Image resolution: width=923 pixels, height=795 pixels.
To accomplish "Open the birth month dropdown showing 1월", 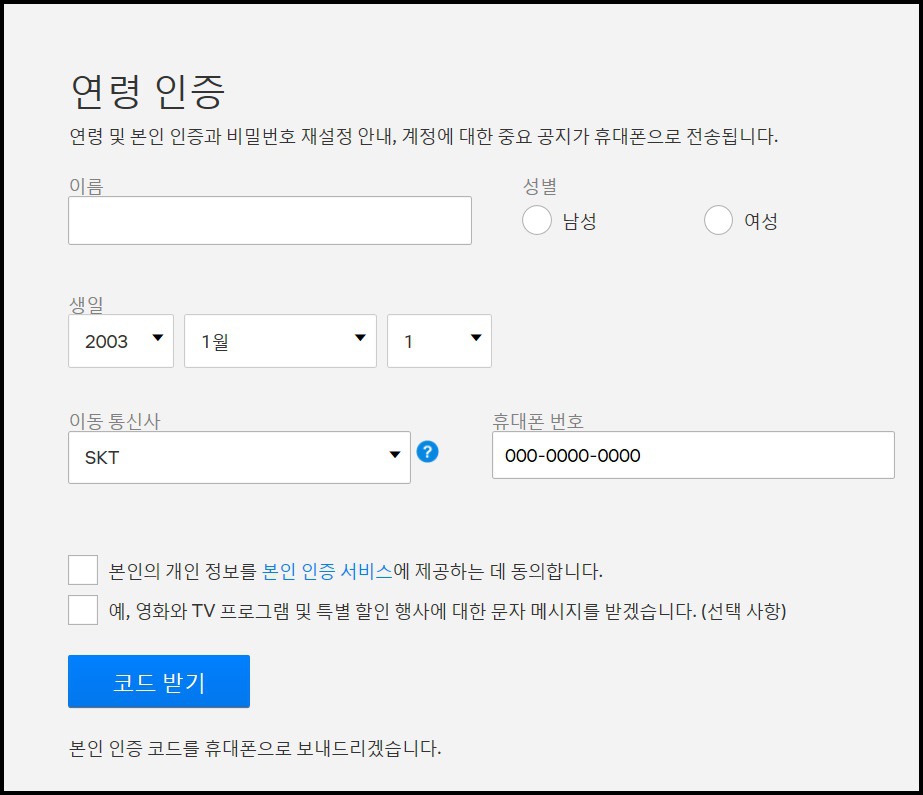I will 280,341.
